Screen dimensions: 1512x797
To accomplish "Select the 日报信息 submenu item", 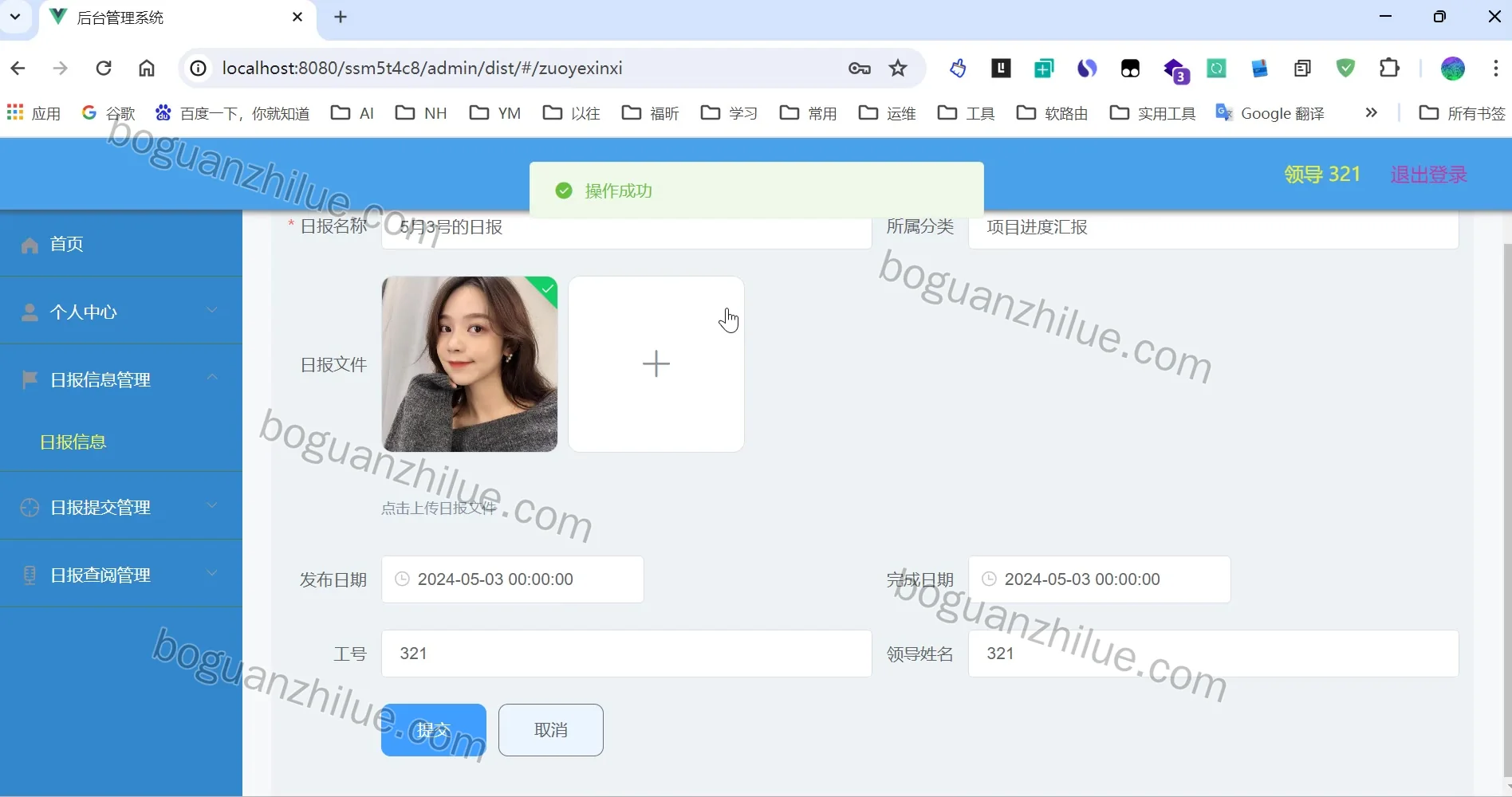I will click(73, 442).
